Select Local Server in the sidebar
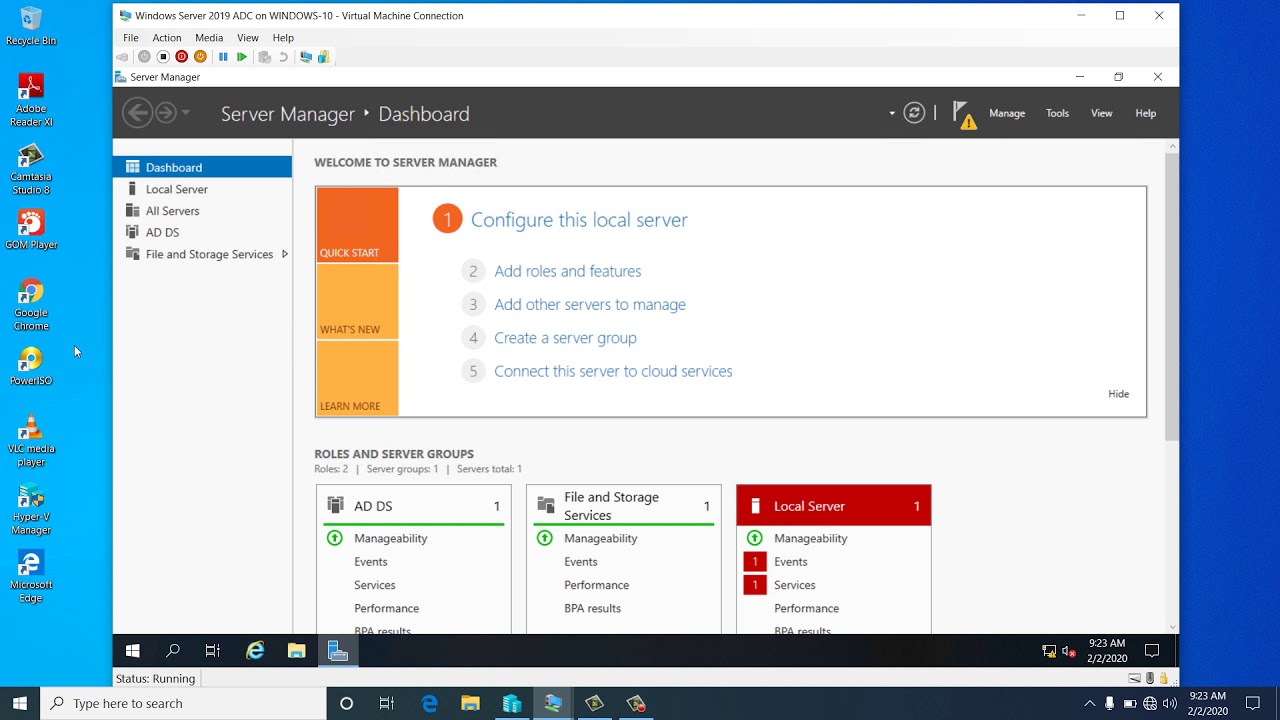 coord(202,189)
